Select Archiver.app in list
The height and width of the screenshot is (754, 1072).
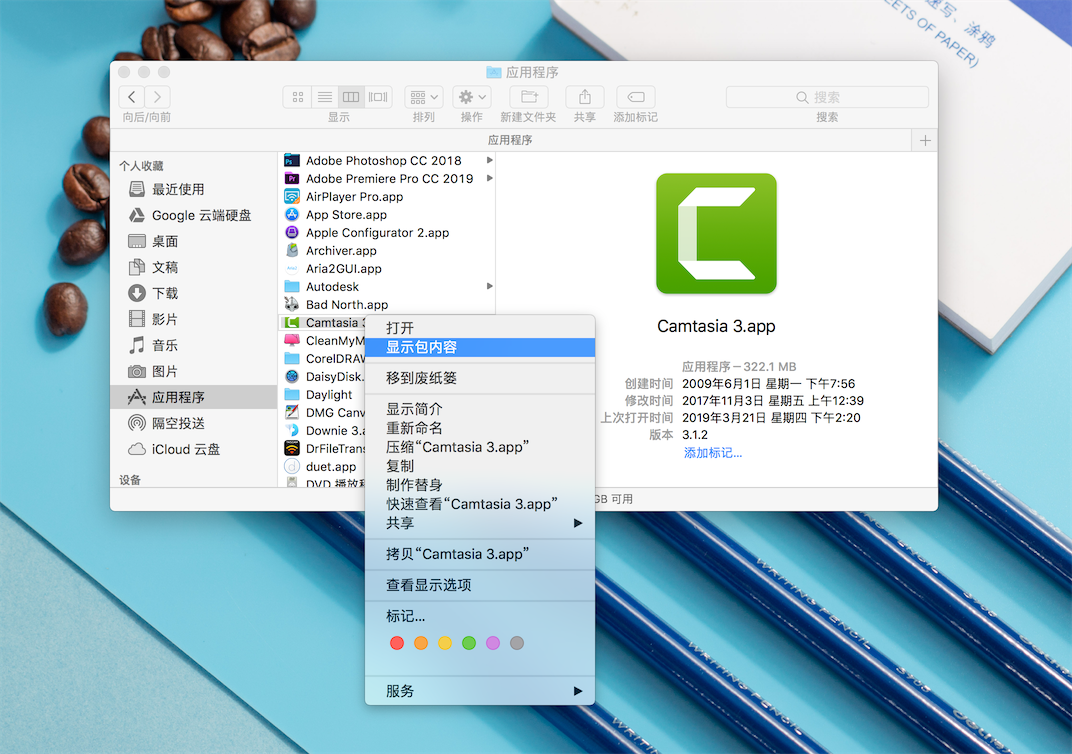pos(388,251)
